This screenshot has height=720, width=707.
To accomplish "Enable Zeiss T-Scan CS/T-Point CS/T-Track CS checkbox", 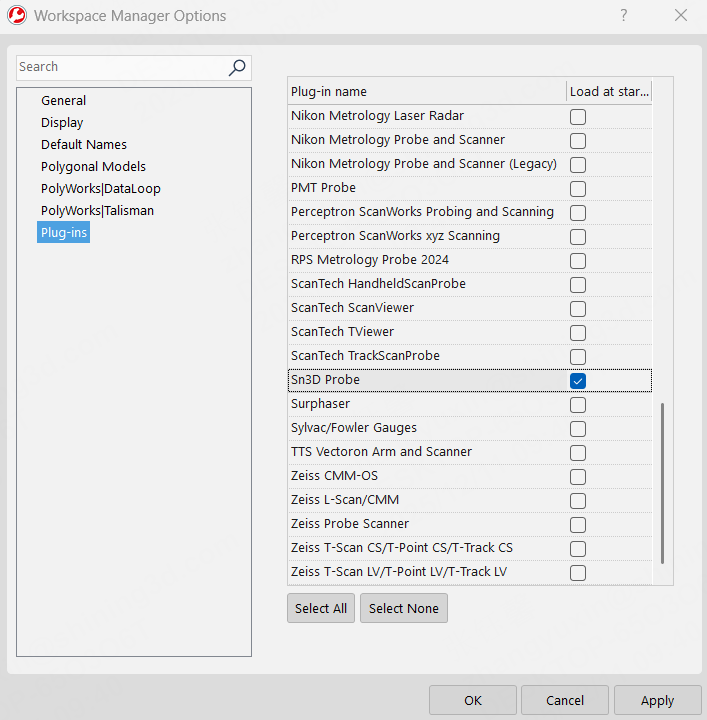I will (x=578, y=548).
